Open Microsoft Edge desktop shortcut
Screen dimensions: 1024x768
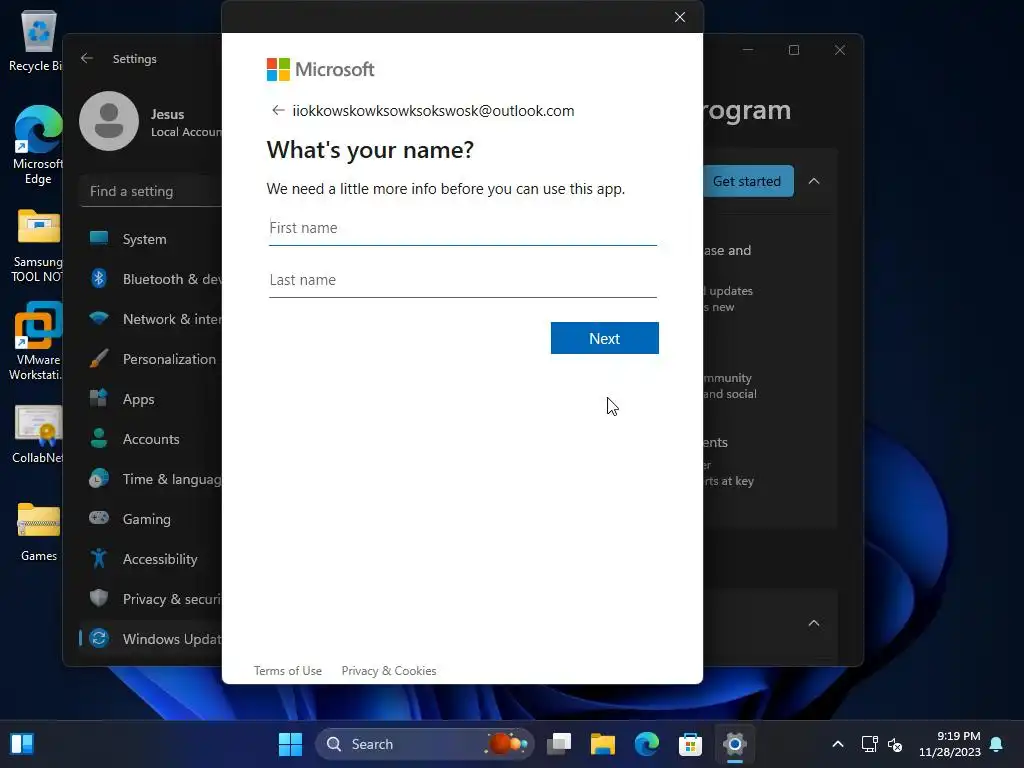38,145
